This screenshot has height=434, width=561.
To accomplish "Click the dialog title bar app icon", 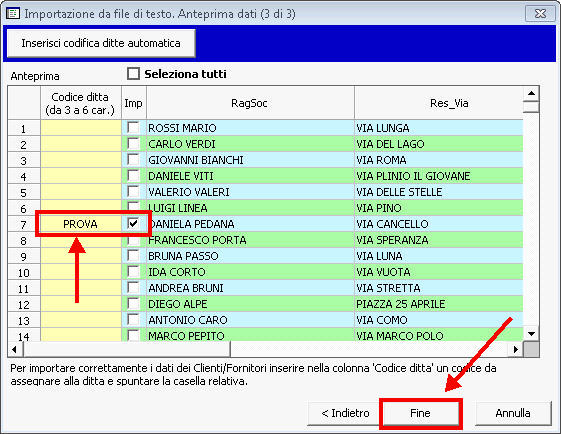I will click(x=13, y=14).
